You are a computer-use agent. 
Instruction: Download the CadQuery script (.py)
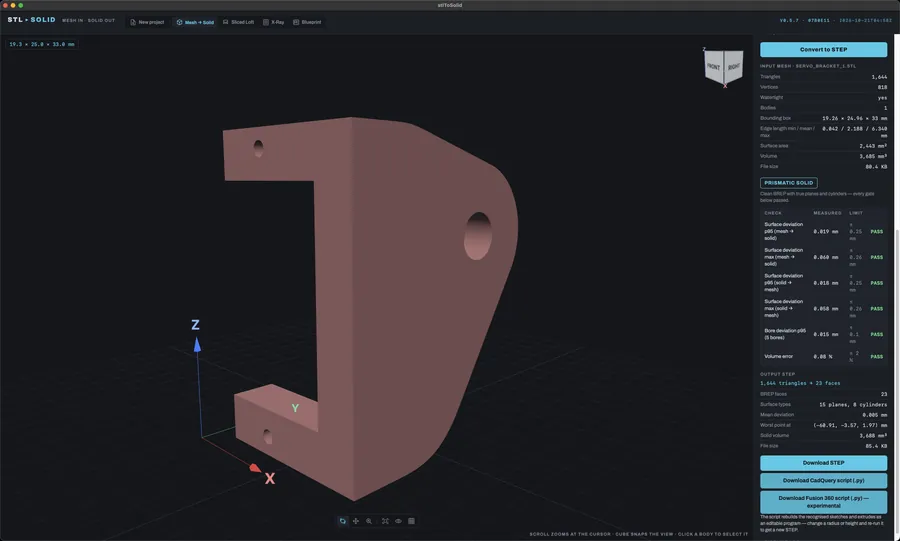click(x=823, y=480)
